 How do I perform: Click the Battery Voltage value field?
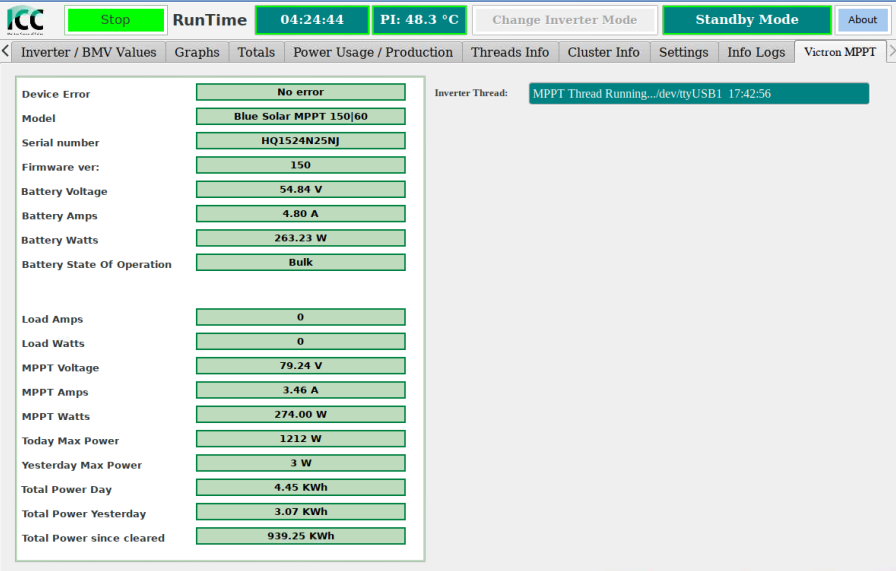click(300, 189)
